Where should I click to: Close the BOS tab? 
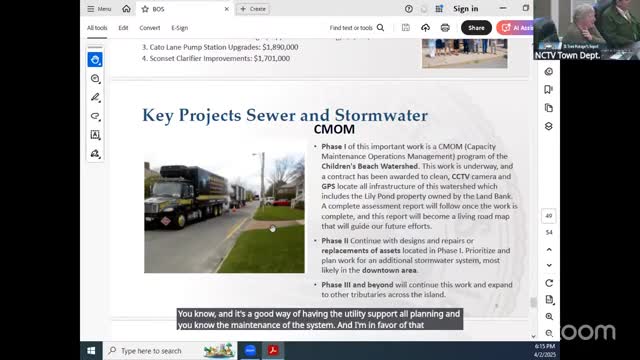coord(227,9)
